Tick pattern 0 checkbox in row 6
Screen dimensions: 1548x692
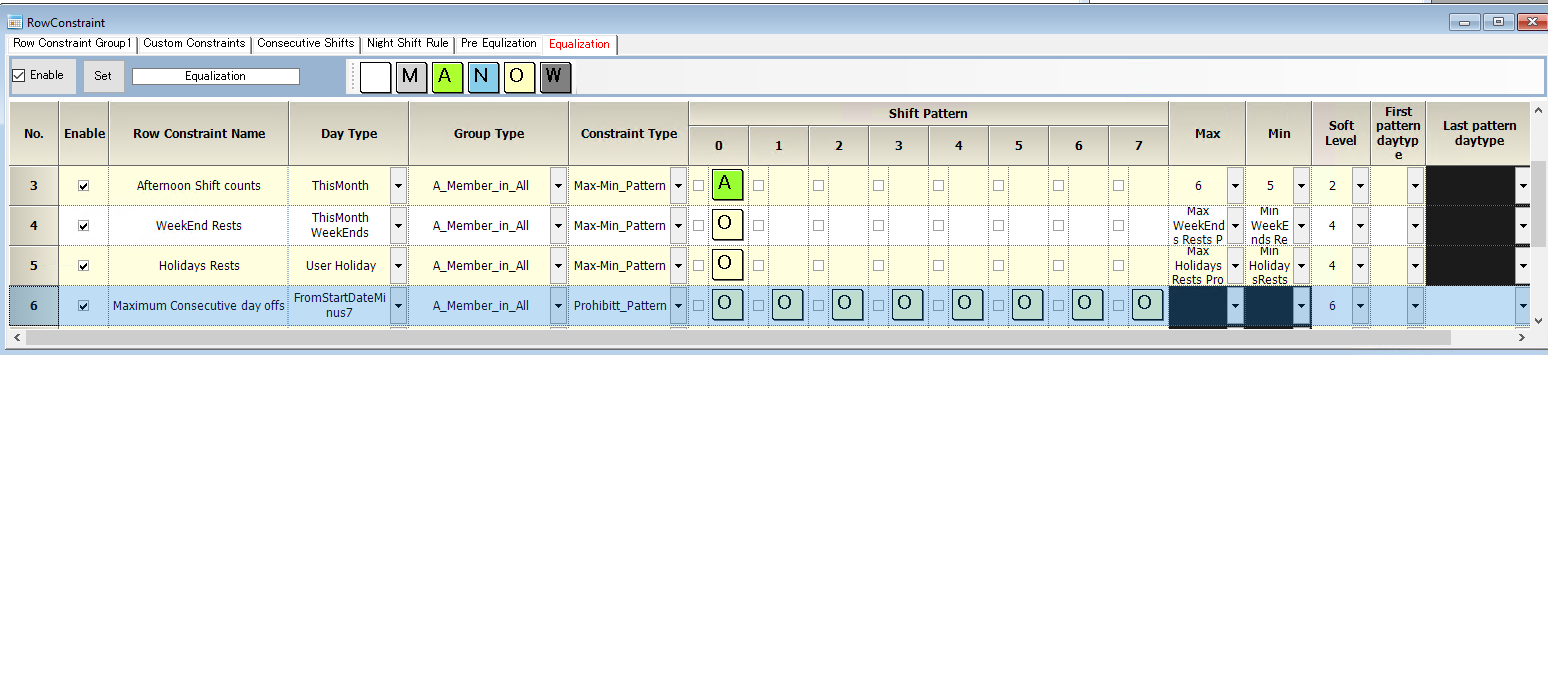699,305
